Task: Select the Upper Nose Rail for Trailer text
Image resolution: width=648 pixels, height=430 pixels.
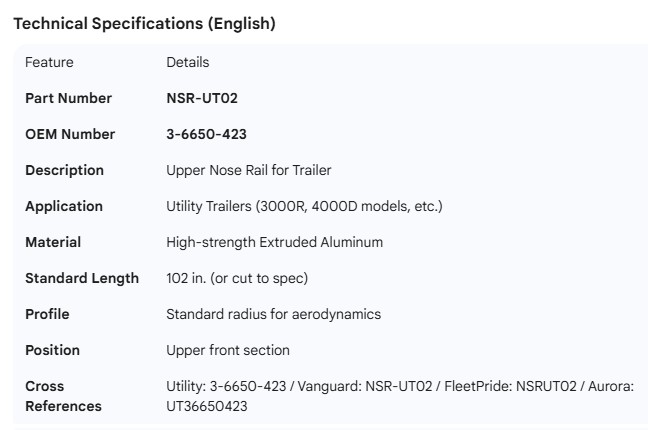Action: click(248, 170)
